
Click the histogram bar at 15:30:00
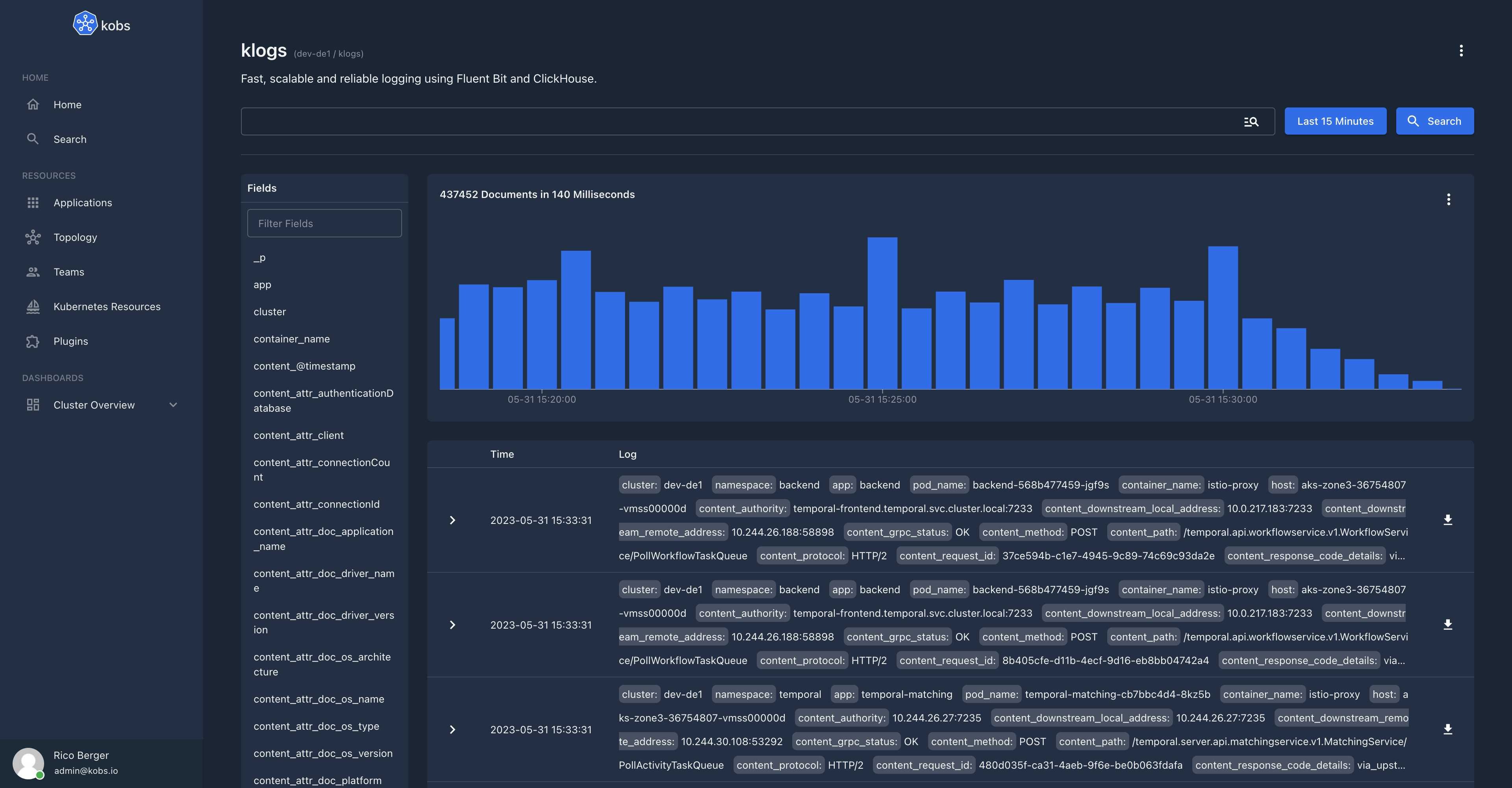coord(1223,317)
